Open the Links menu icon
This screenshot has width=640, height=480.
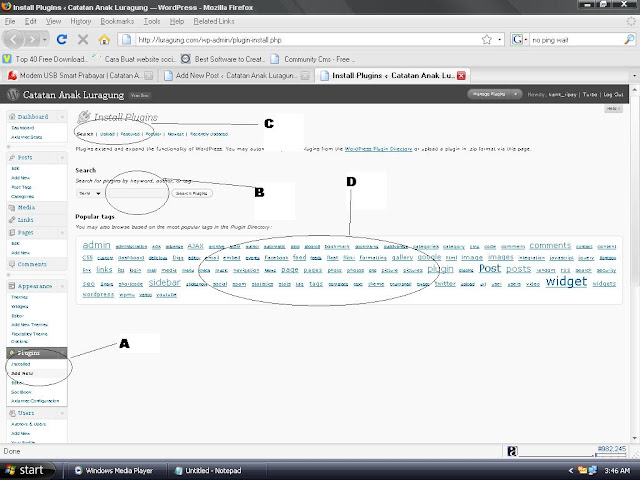[x=12, y=220]
